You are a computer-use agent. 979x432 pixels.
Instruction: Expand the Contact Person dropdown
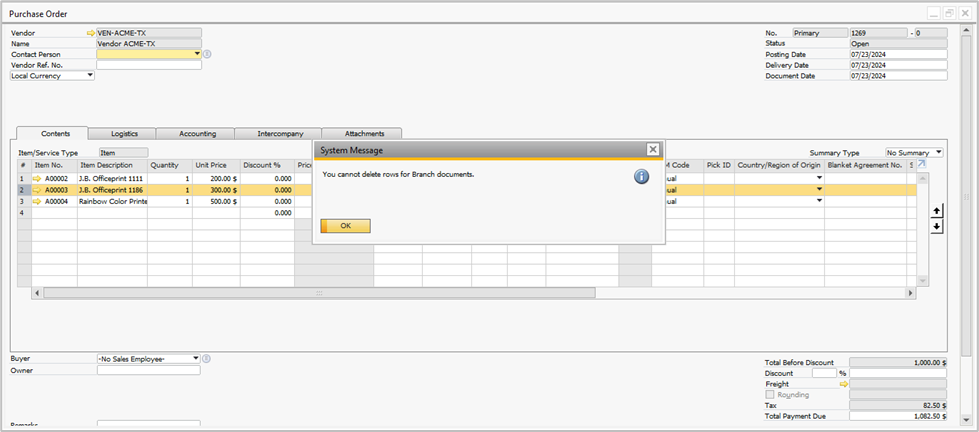(x=197, y=54)
